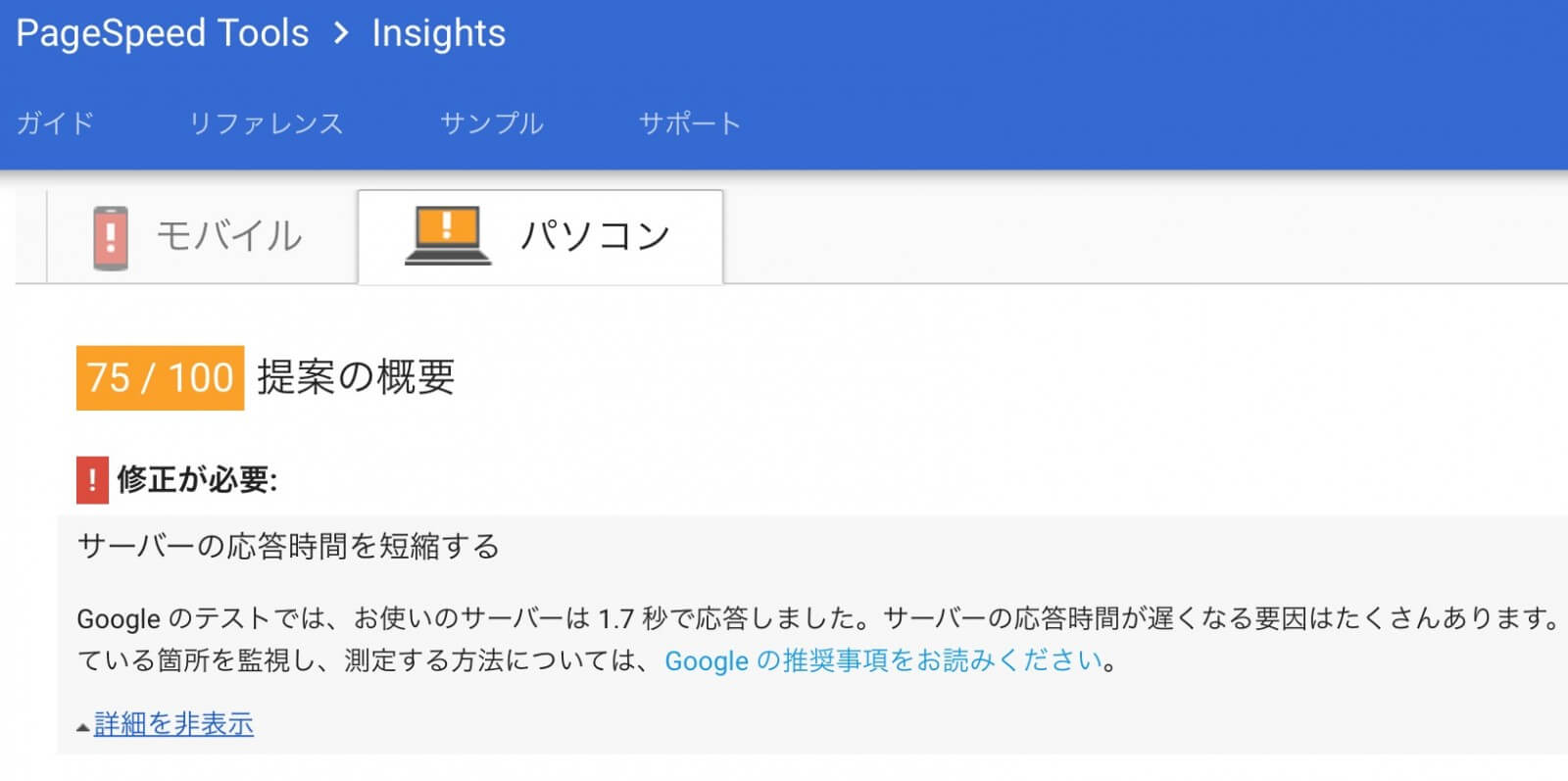Click the red exclamation icon beside 修正が必要
This screenshot has width=1568, height=781.
click(x=92, y=480)
